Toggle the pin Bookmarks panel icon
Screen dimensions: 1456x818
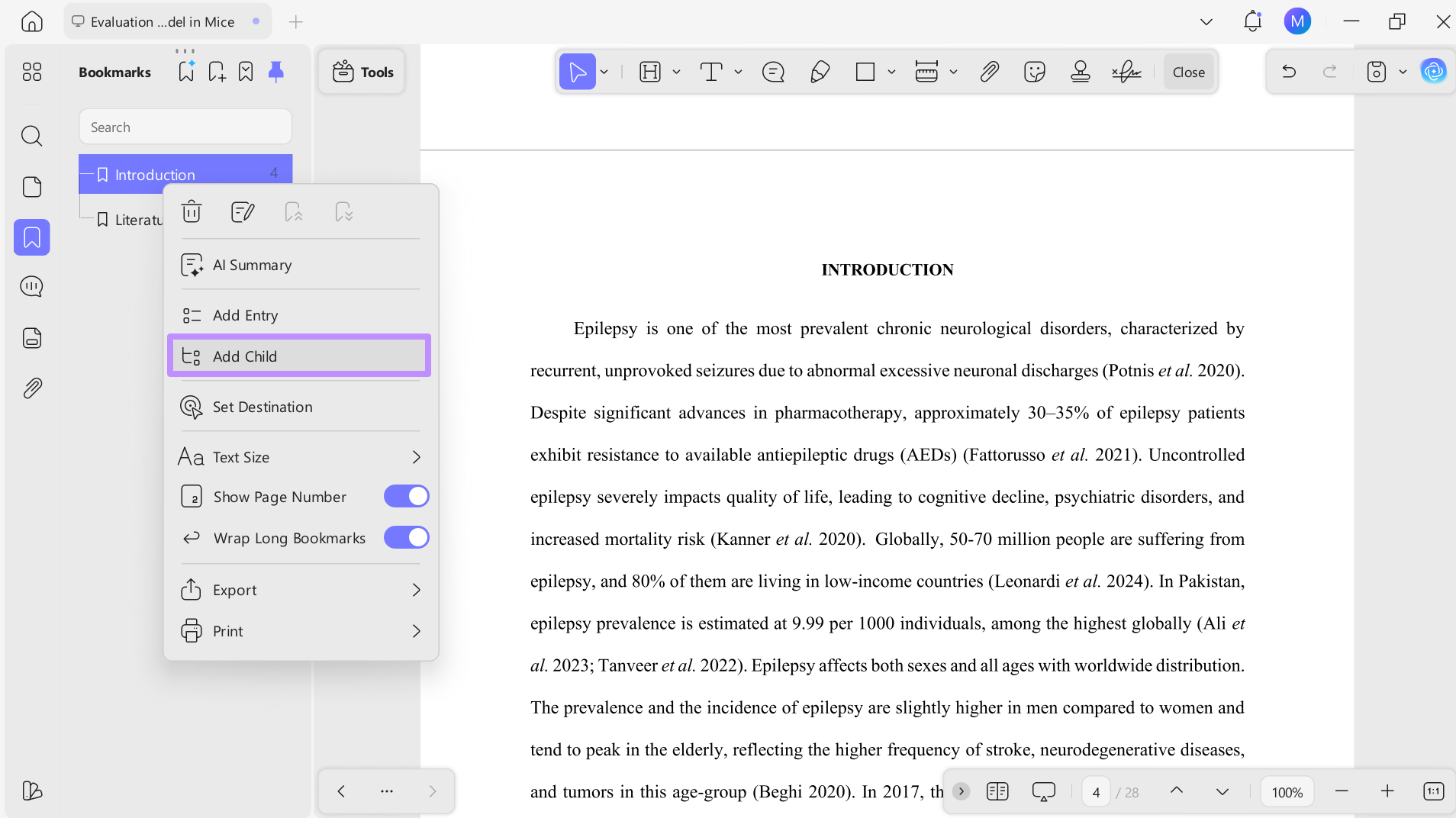pos(276,72)
